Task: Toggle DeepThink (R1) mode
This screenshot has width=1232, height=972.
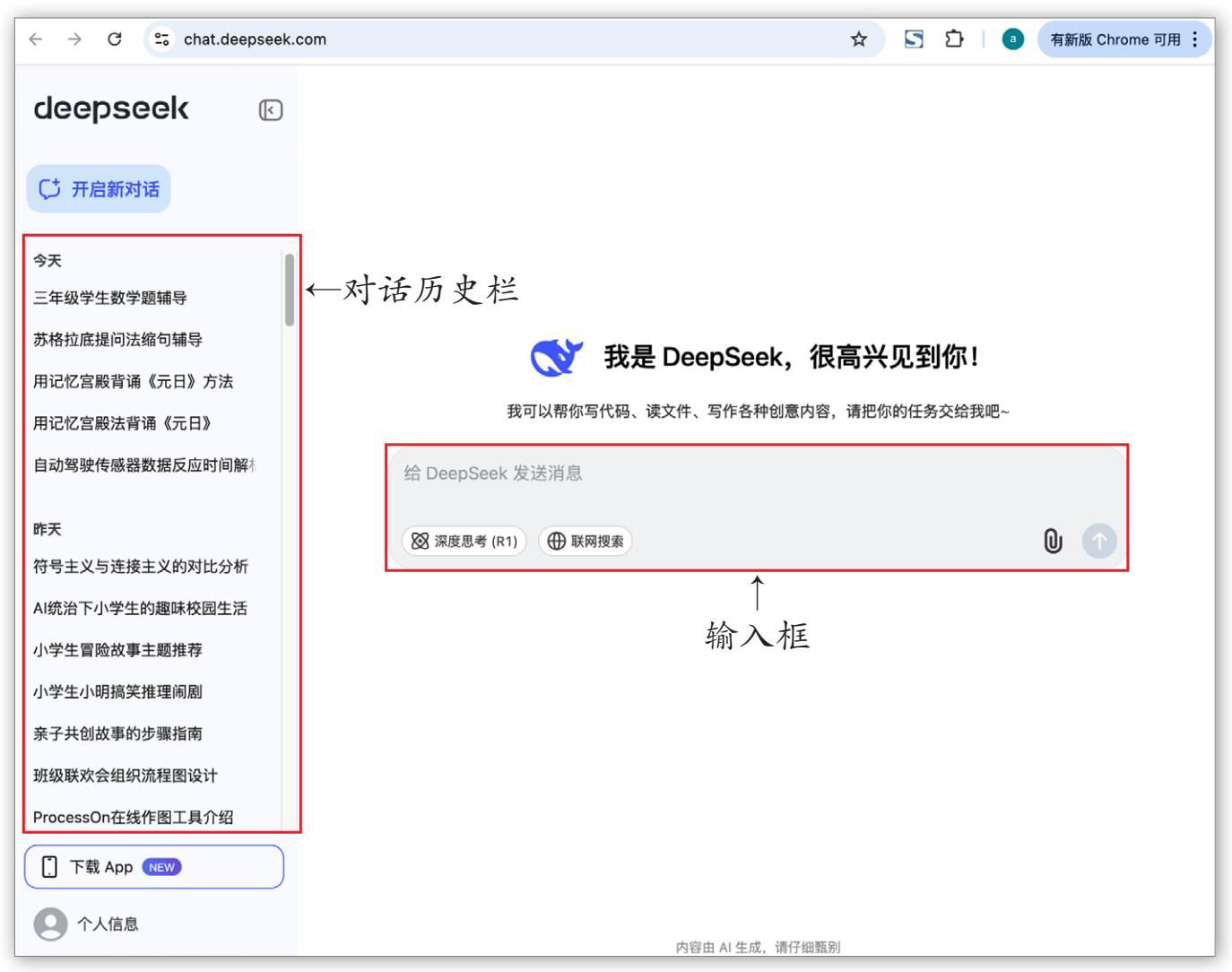Action: click(464, 541)
